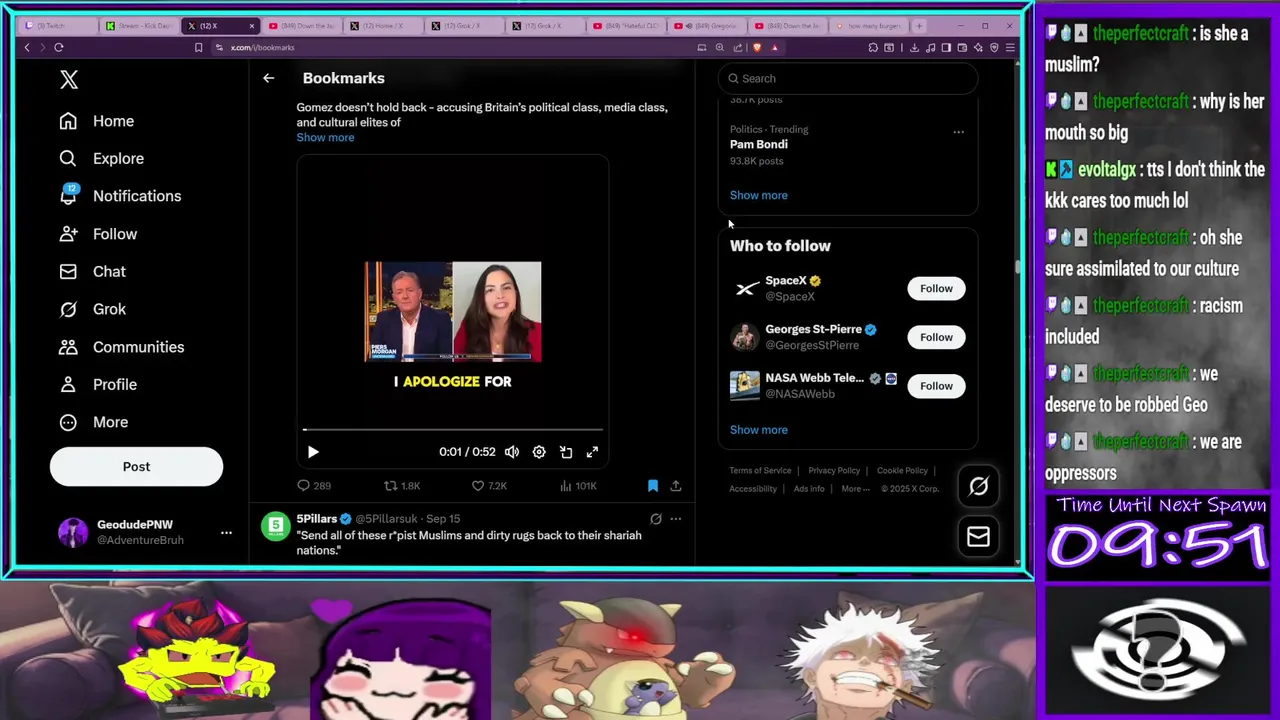Screen dimensions: 1280x720
Task: Open the video in picture-in-picture
Action: [x=566, y=452]
